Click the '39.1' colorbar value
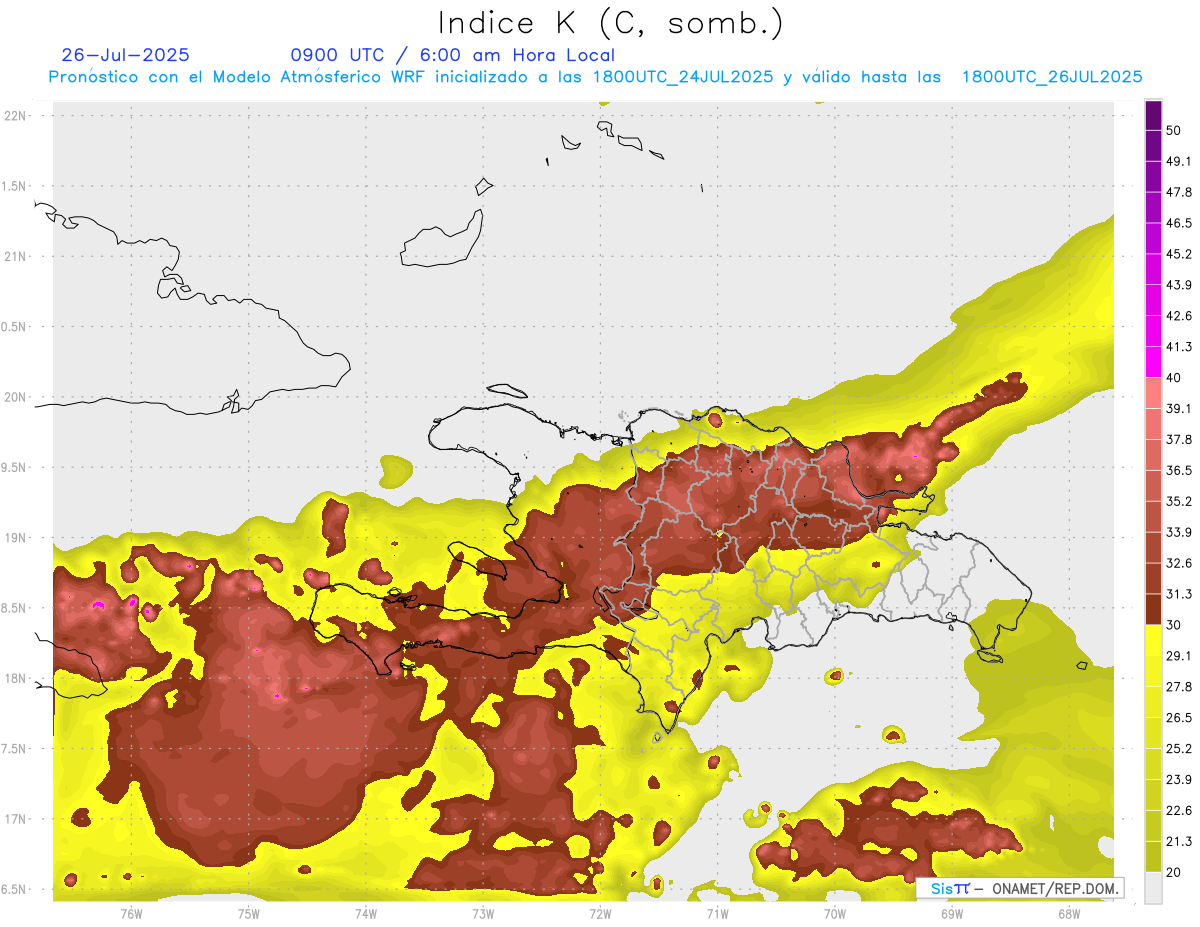This screenshot has height=927, width=1200. pyautogui.click(x=1179, y=409)
